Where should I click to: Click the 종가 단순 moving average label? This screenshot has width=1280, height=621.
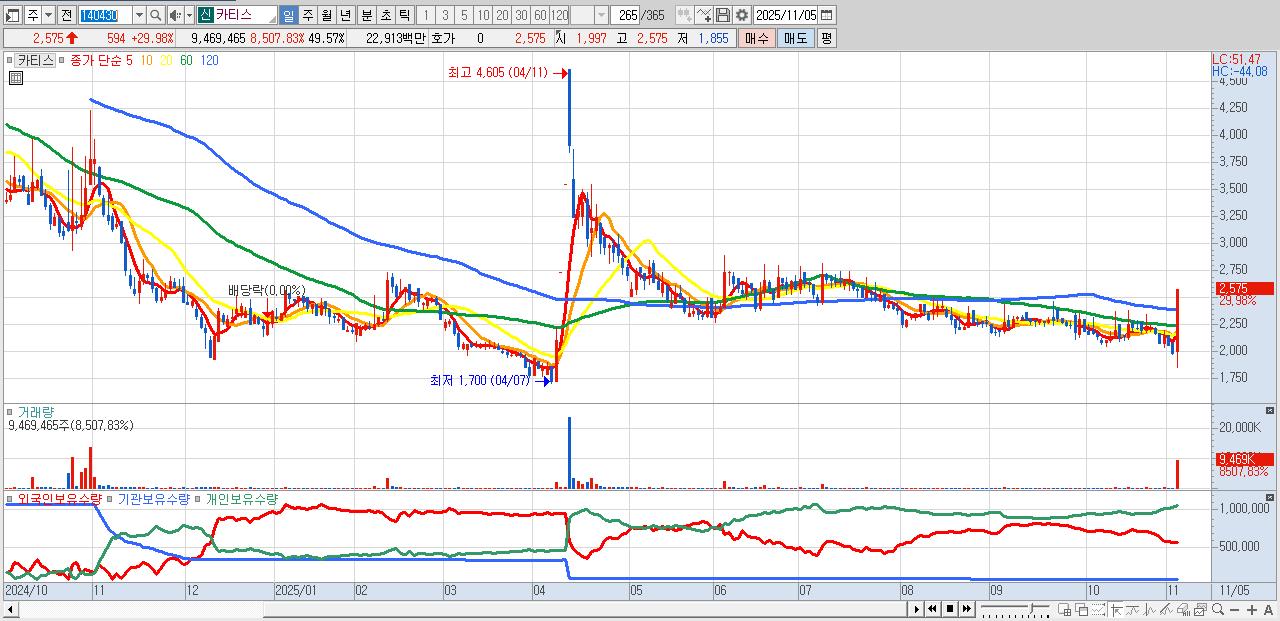pyautogui.click(x=96, y=60)
